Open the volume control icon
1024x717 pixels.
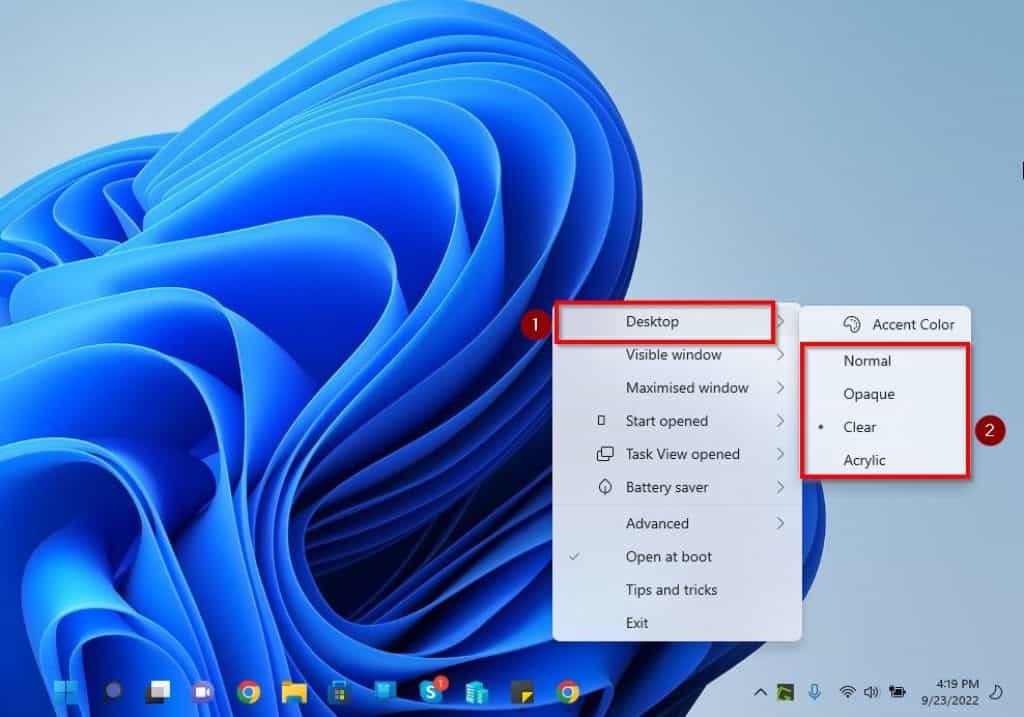click(871, 692)
